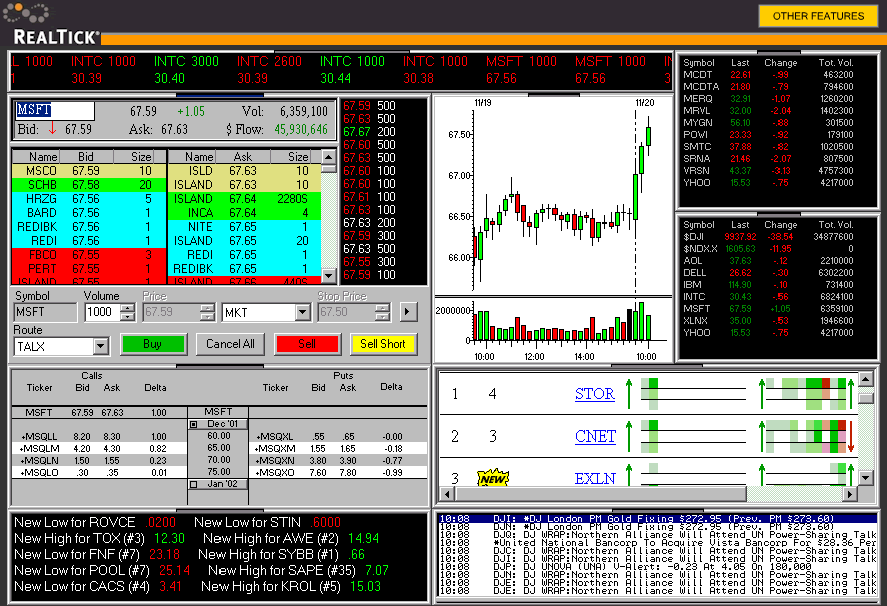Open the STOR symbol link
Image resolution: width=887 pixels, height=606 pixels.
click(x=595, y=394)
